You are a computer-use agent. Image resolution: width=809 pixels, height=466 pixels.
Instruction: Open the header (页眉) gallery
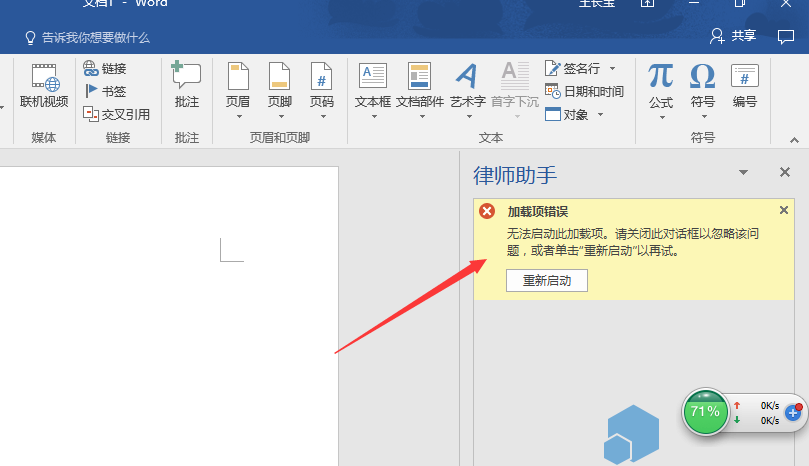(x=238, y=85)
